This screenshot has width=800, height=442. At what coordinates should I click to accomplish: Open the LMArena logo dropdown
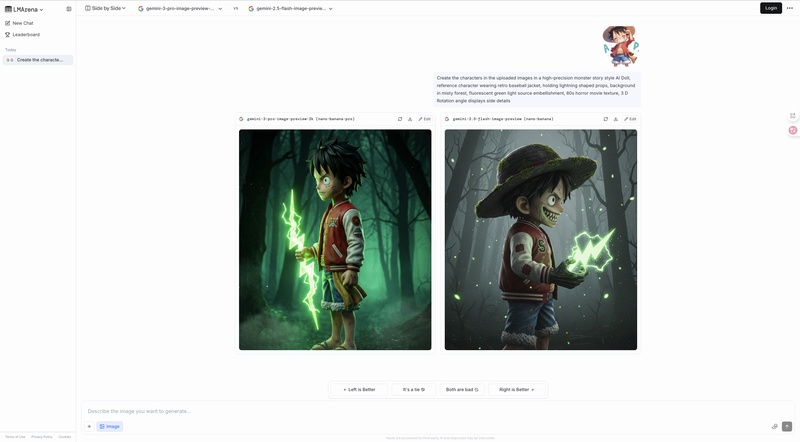24,9
